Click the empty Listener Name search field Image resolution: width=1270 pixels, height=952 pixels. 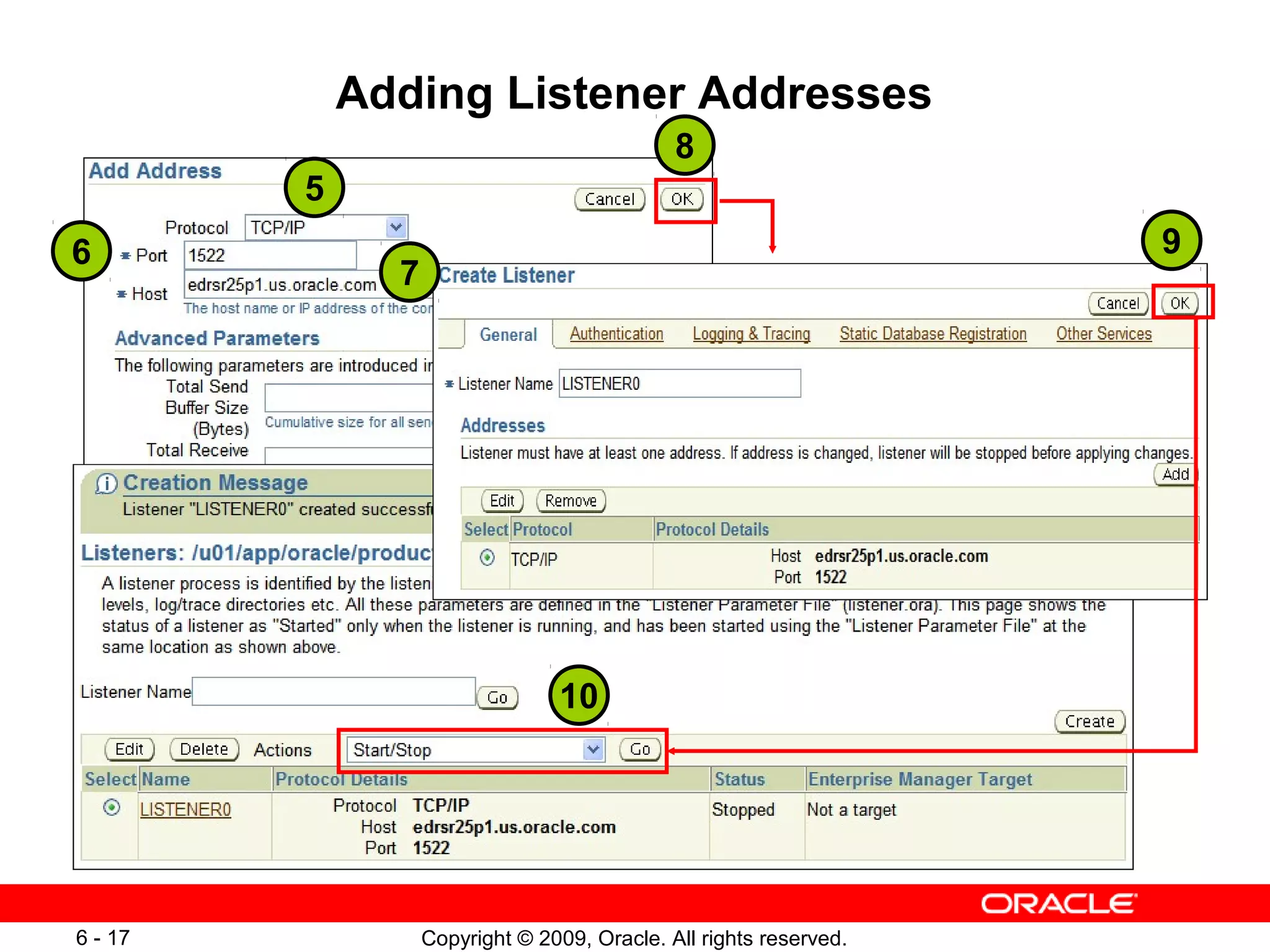(334, 691)
